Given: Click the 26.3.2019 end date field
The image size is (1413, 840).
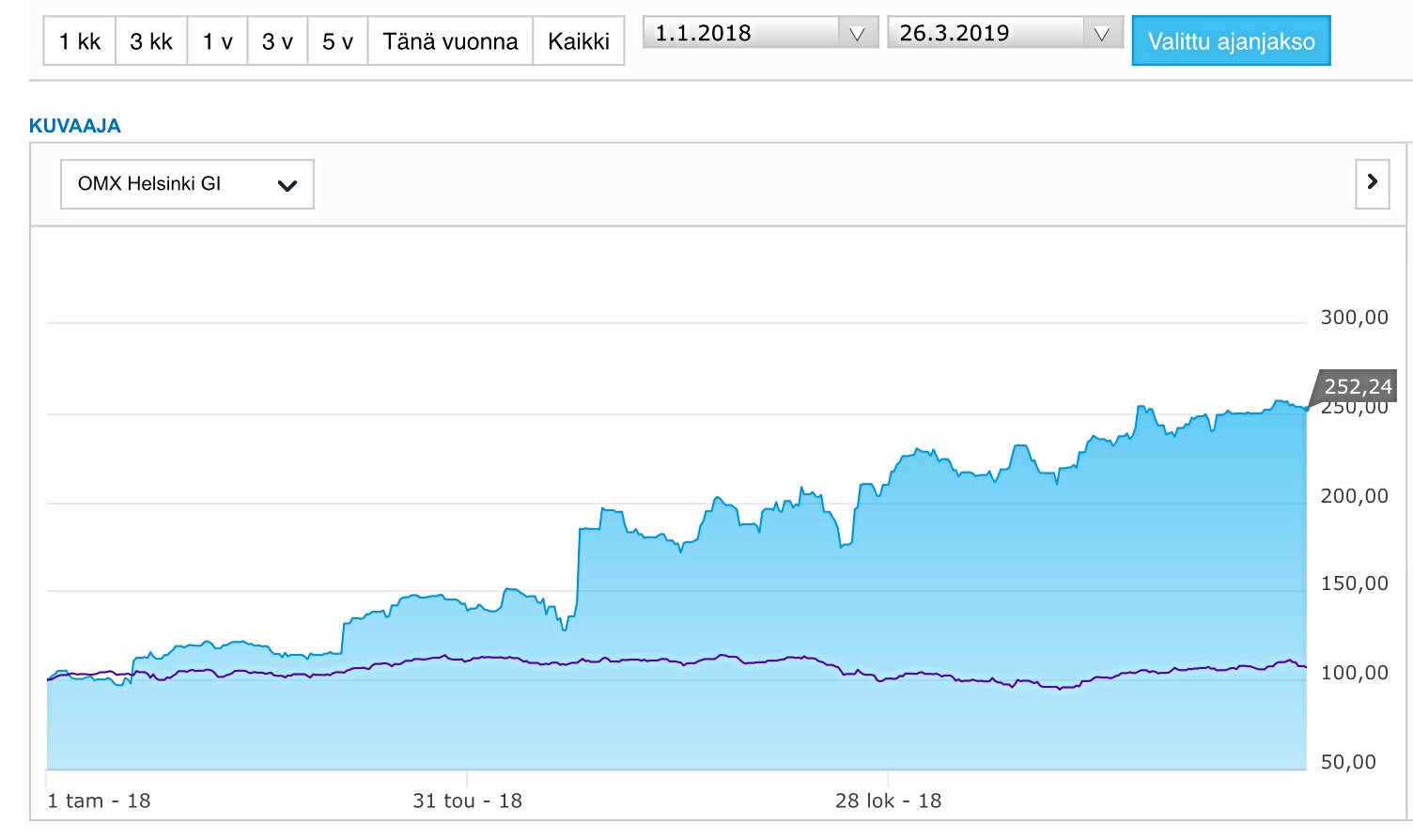Looking at the screenshot, I should (985, 34).
